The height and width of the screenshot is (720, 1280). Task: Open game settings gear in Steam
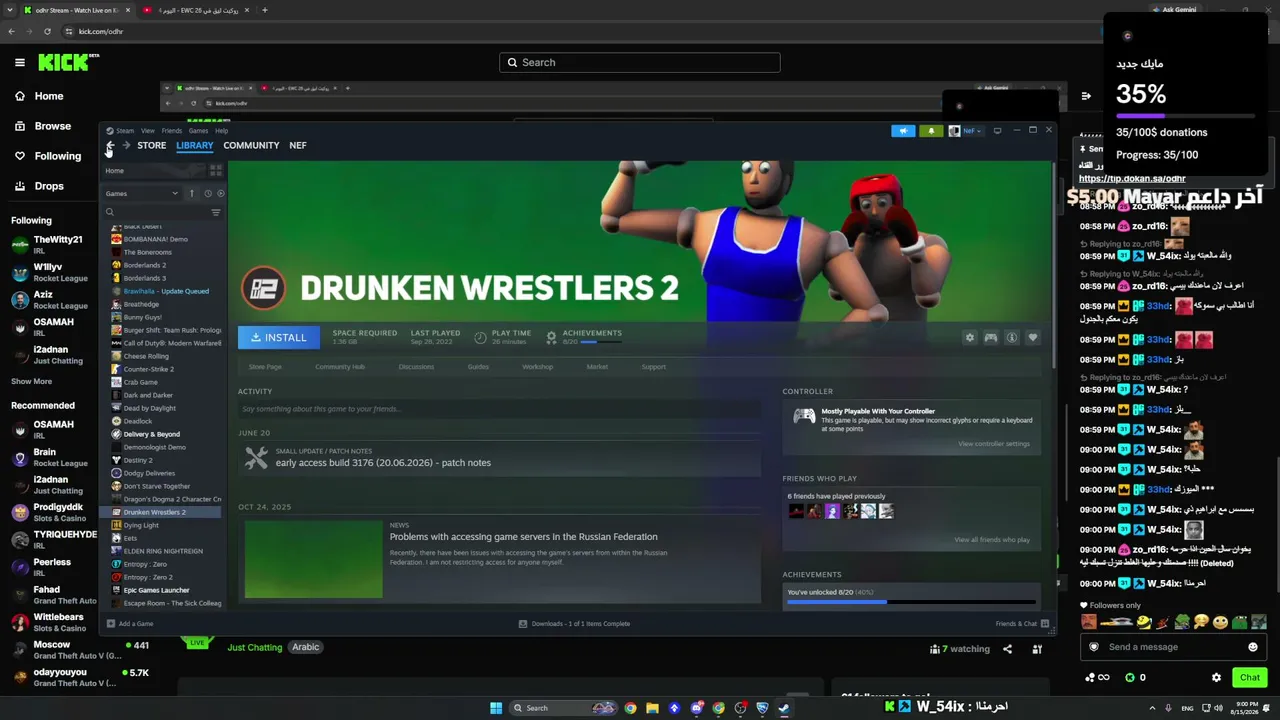click(x=969, y=338)
